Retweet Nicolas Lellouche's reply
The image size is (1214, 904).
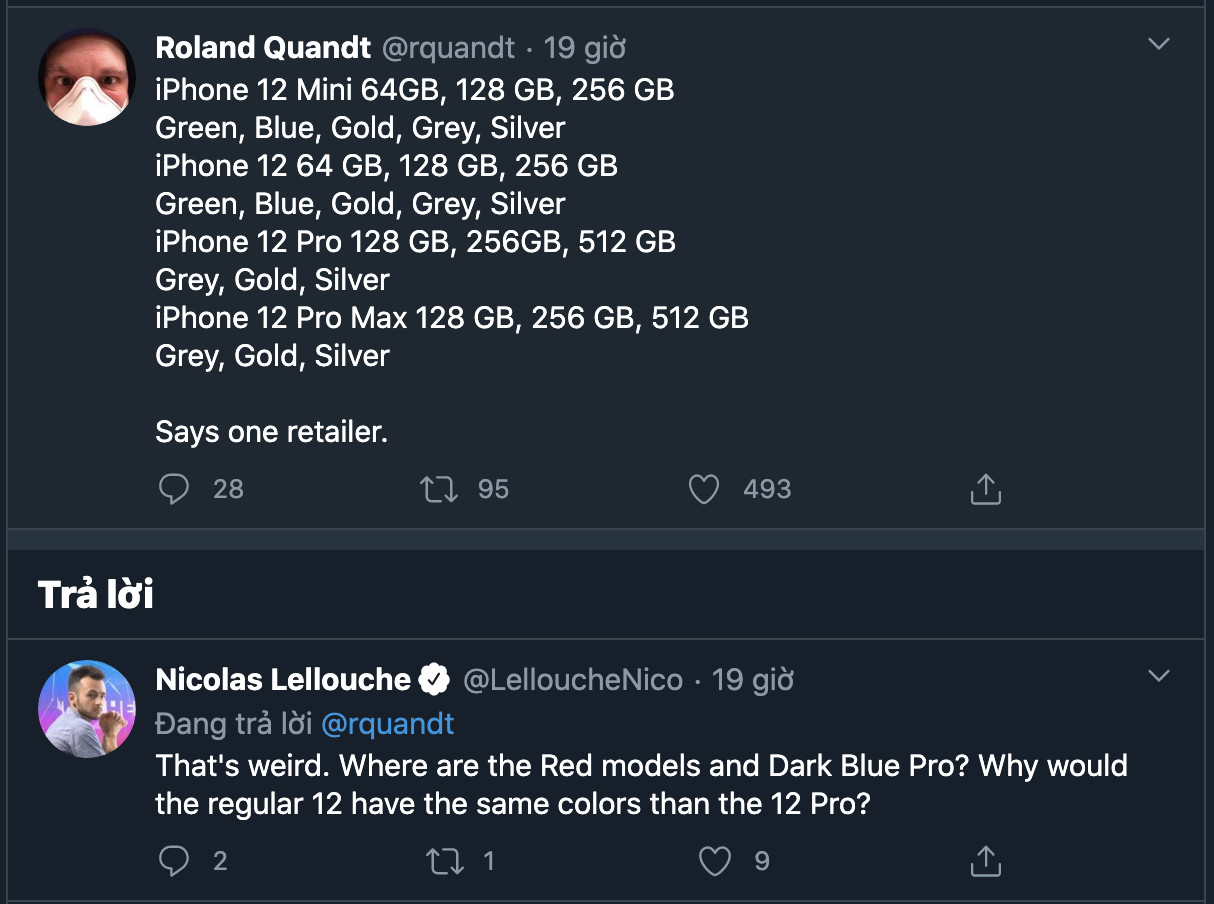[444, 861]
